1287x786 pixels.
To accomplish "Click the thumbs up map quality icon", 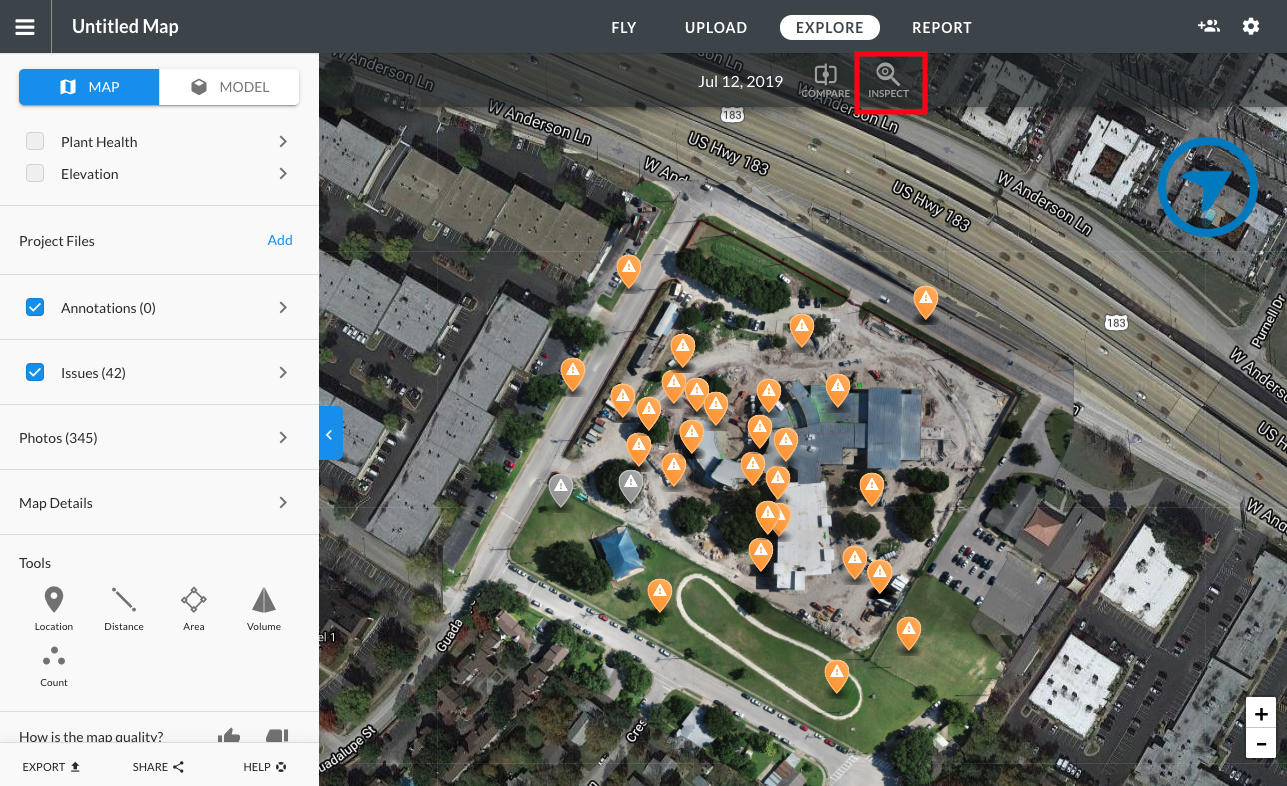I will pos(229,737).
